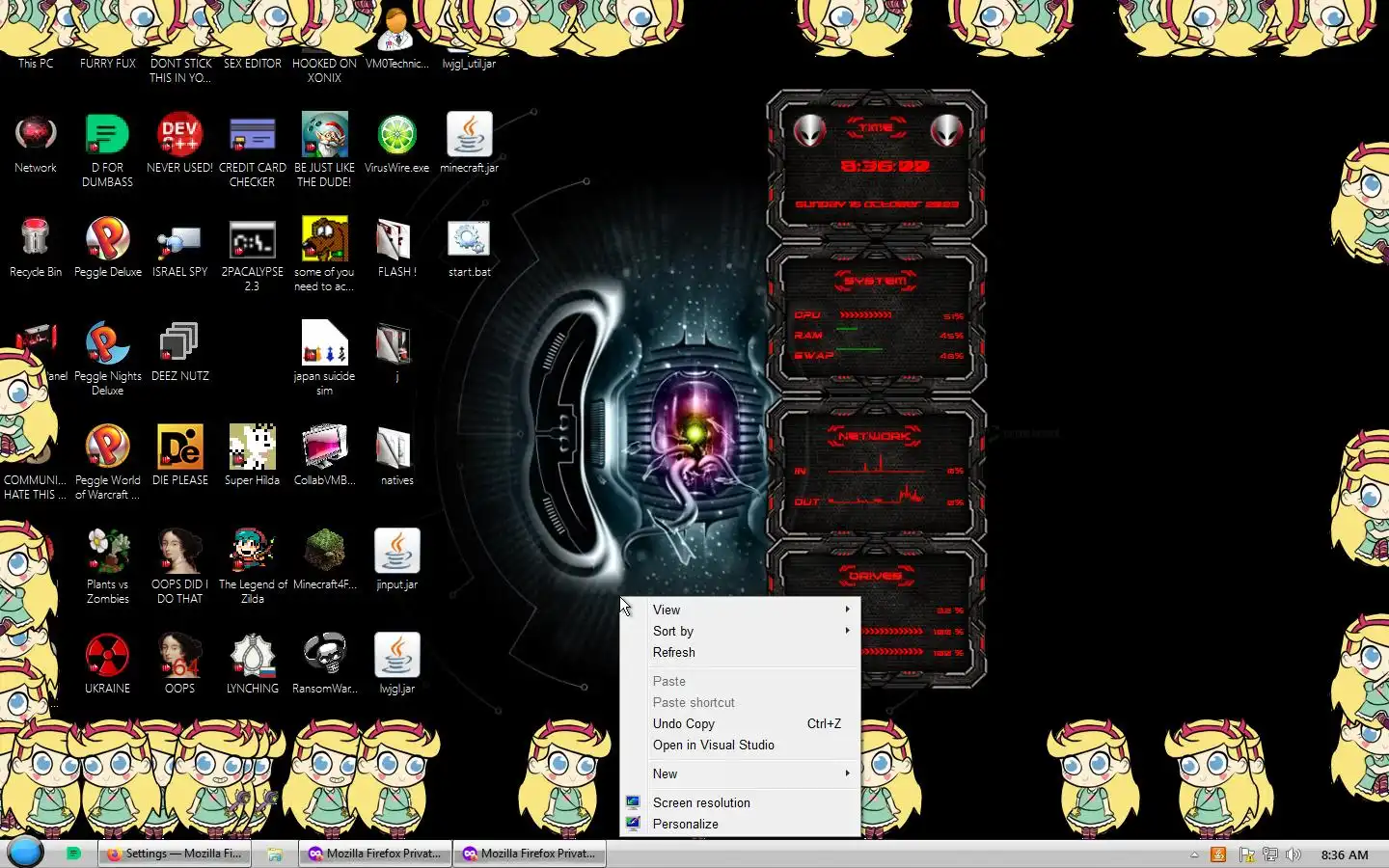Open the green chat taskbar icon
This screenshot has width=1389, height=868.
(73, 854)
